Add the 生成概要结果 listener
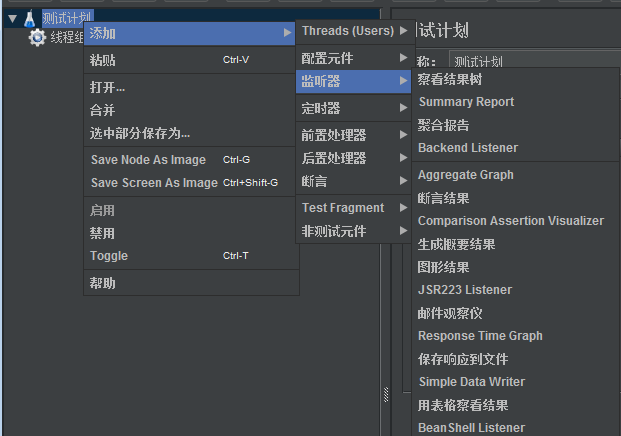The image size is (621, 436). coord(516,244)
